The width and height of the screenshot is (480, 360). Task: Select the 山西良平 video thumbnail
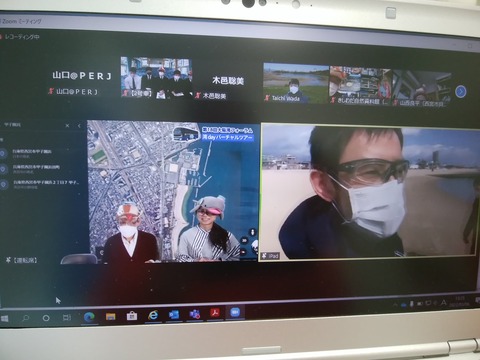(422, 88)
